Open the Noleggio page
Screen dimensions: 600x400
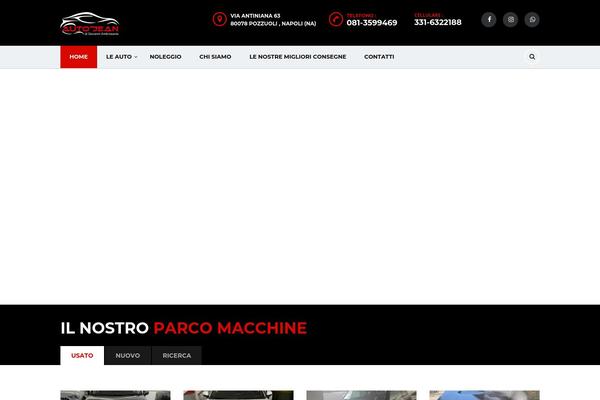(165, 57)
